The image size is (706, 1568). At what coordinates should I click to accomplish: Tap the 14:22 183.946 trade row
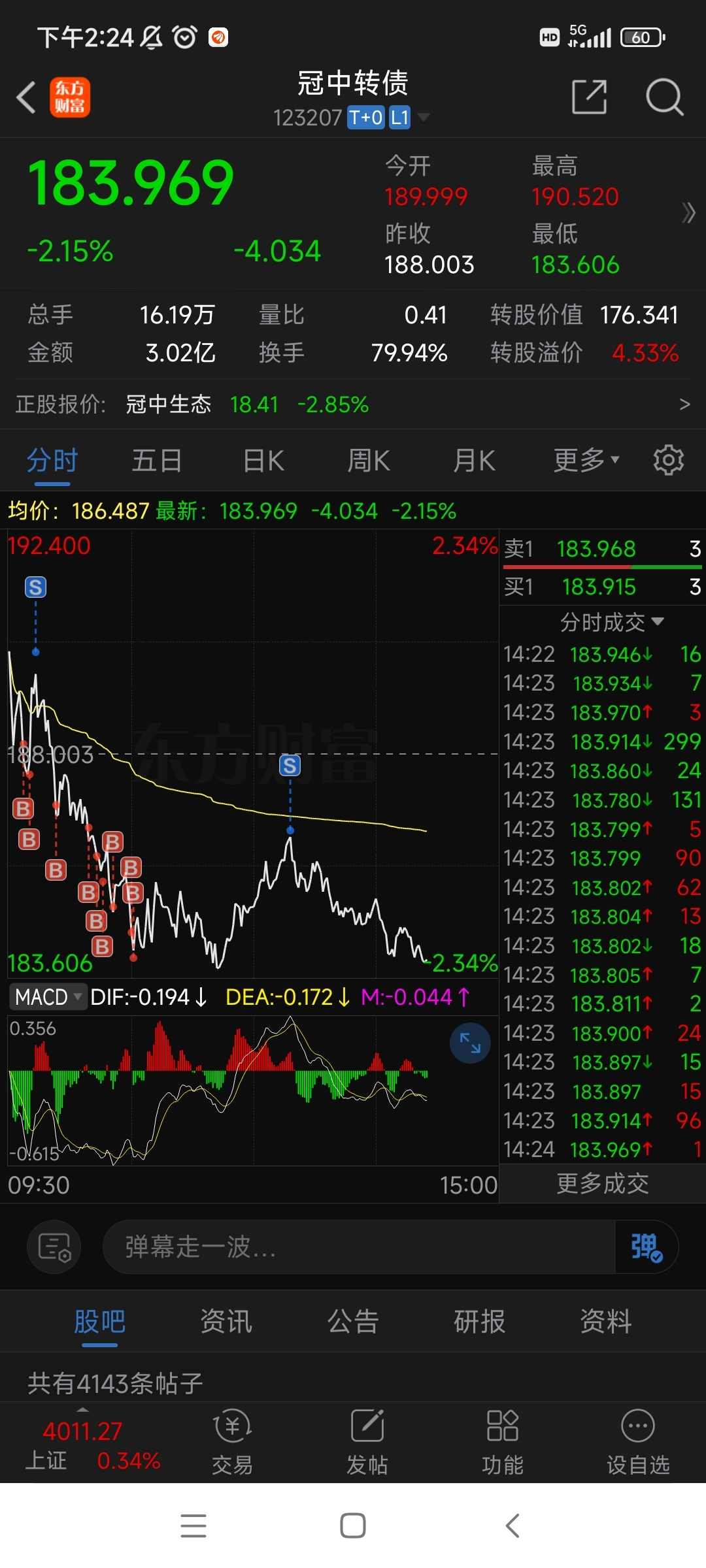click(602, 654)
